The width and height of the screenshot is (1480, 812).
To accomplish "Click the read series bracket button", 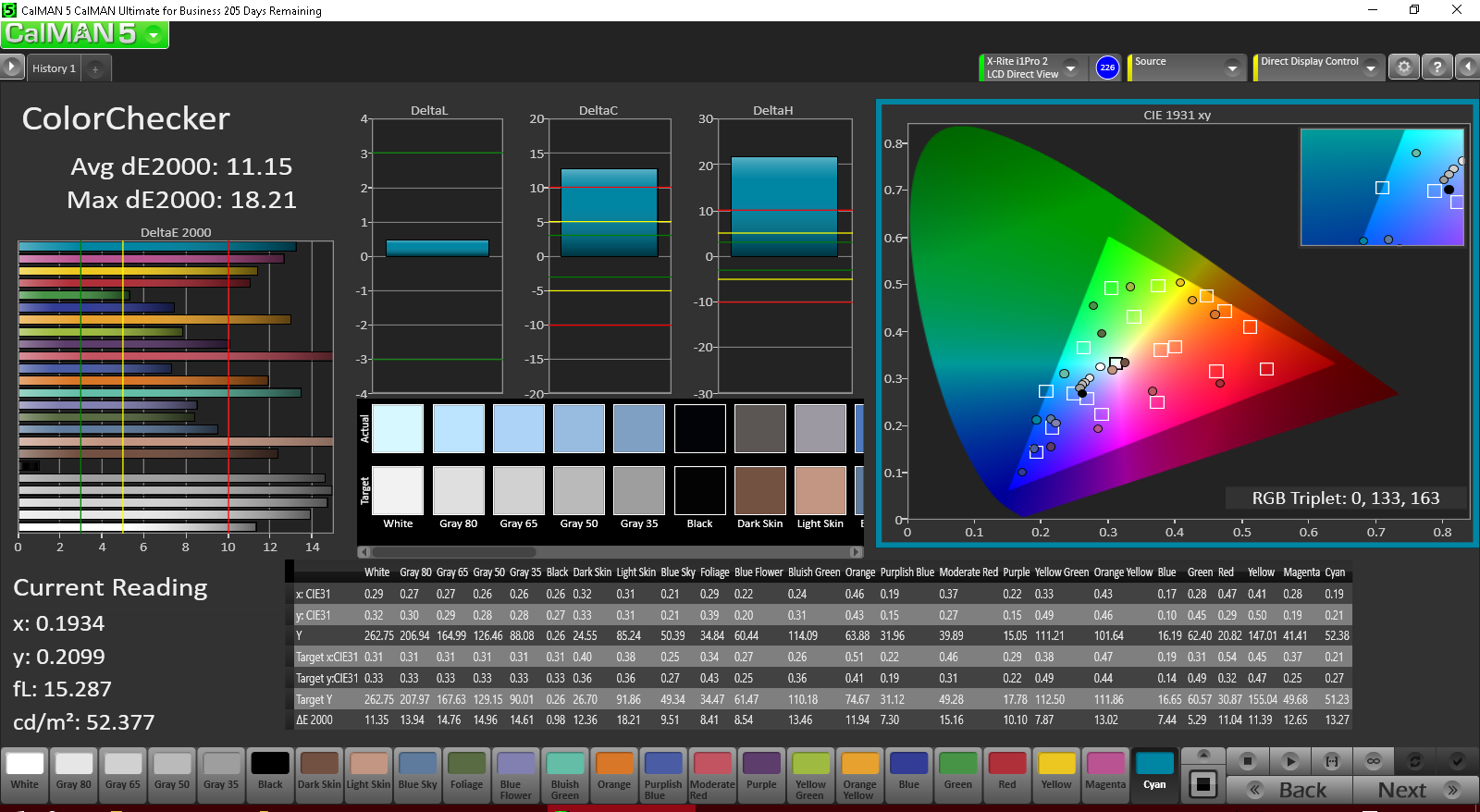I will [x=1332, y=761].
